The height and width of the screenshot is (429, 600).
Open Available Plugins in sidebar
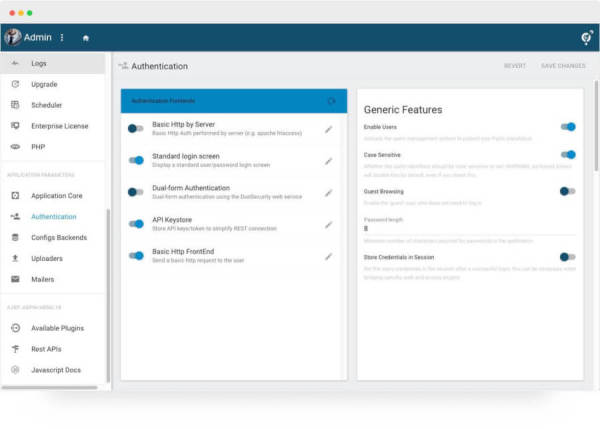[57, 328]
